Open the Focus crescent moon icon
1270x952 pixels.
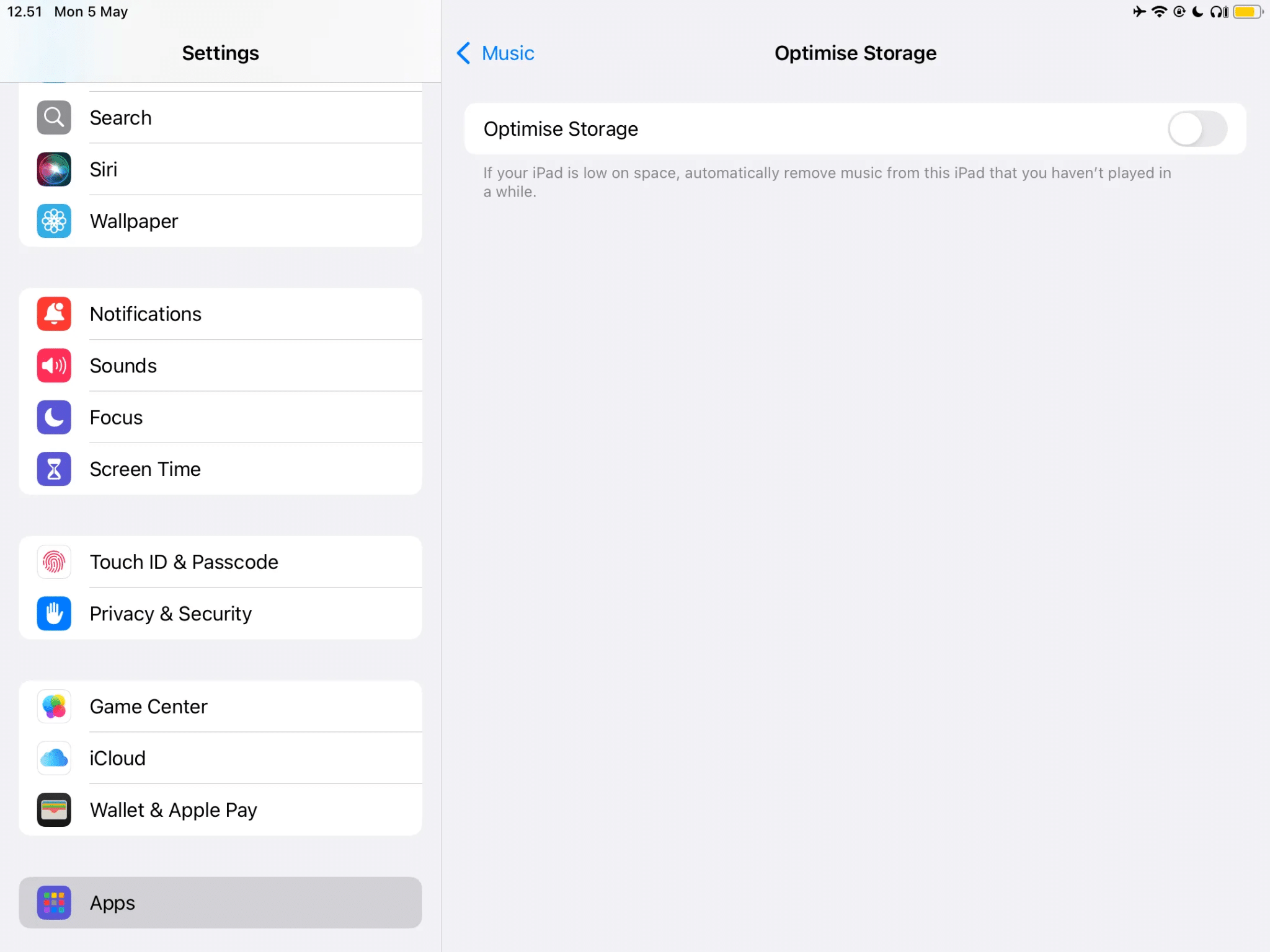point(54,417)
